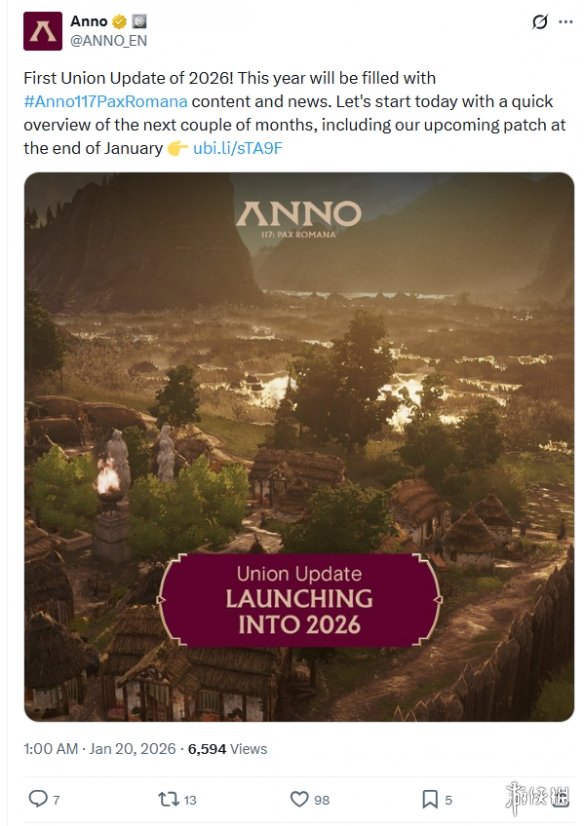Click the Union Update Launching Into 2026 banner

pos(299,599)
